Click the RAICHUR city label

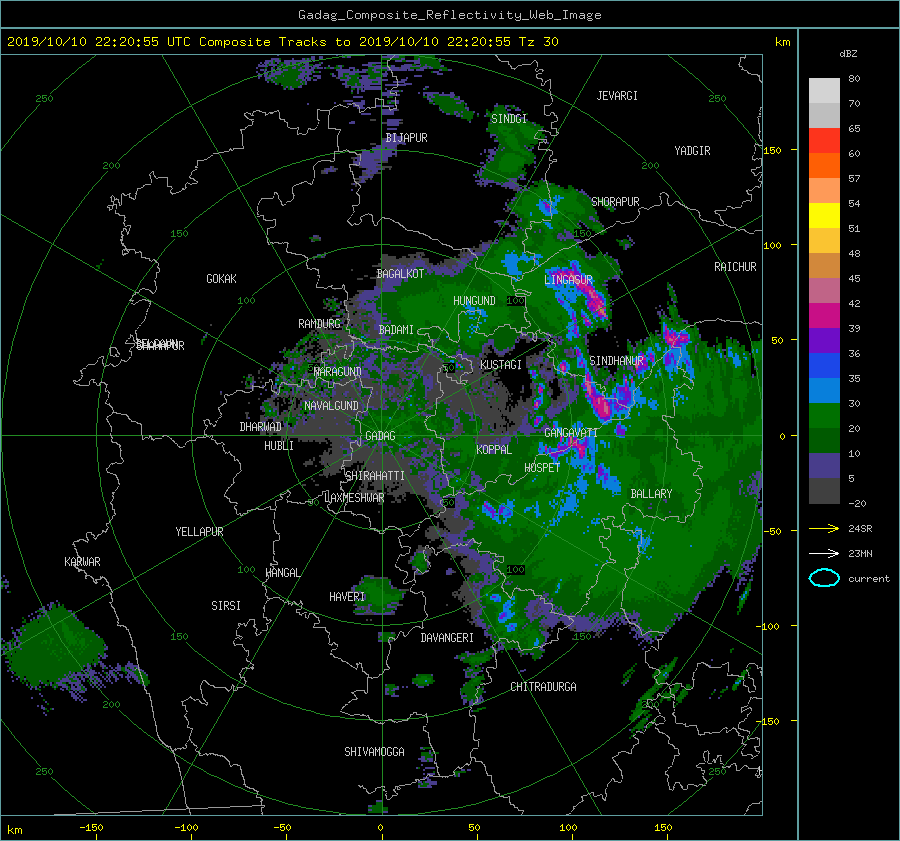point(735,267)
